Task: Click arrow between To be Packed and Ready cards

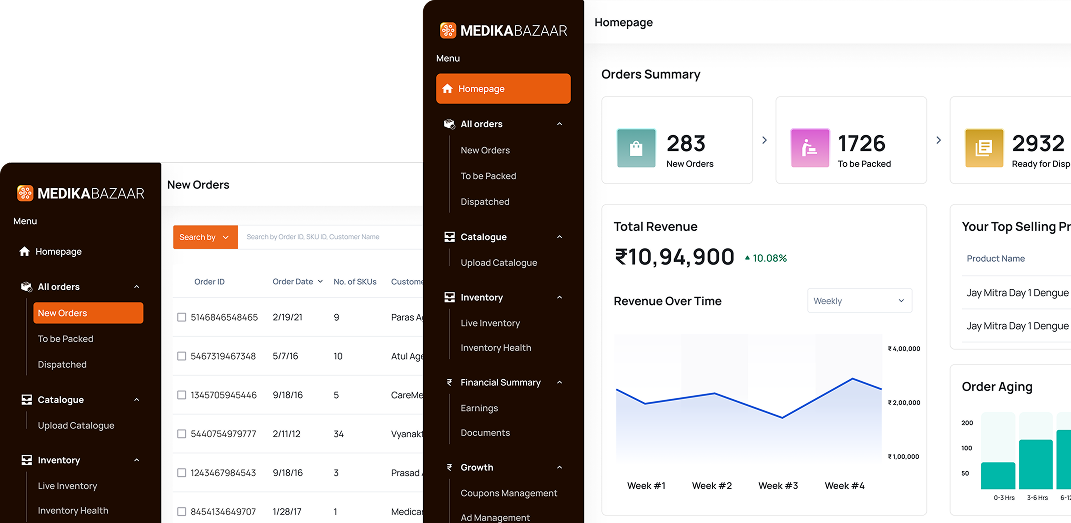Action: point(938,140)
